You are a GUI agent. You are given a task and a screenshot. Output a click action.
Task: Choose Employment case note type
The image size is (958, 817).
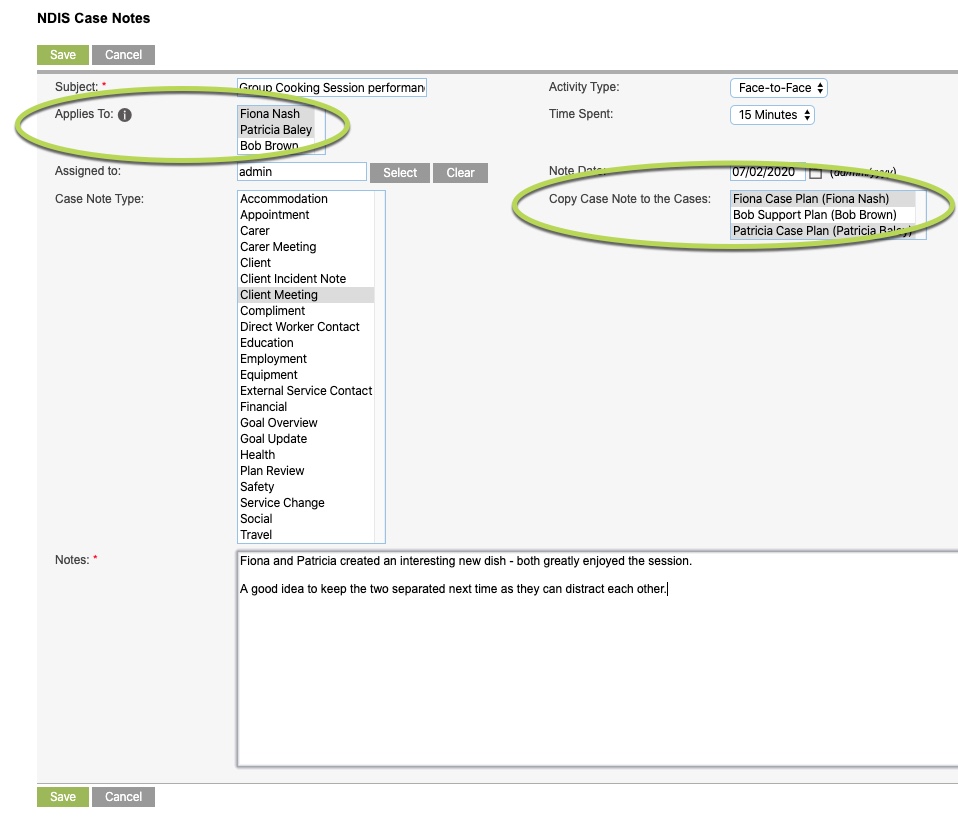[x=306, y=359]
